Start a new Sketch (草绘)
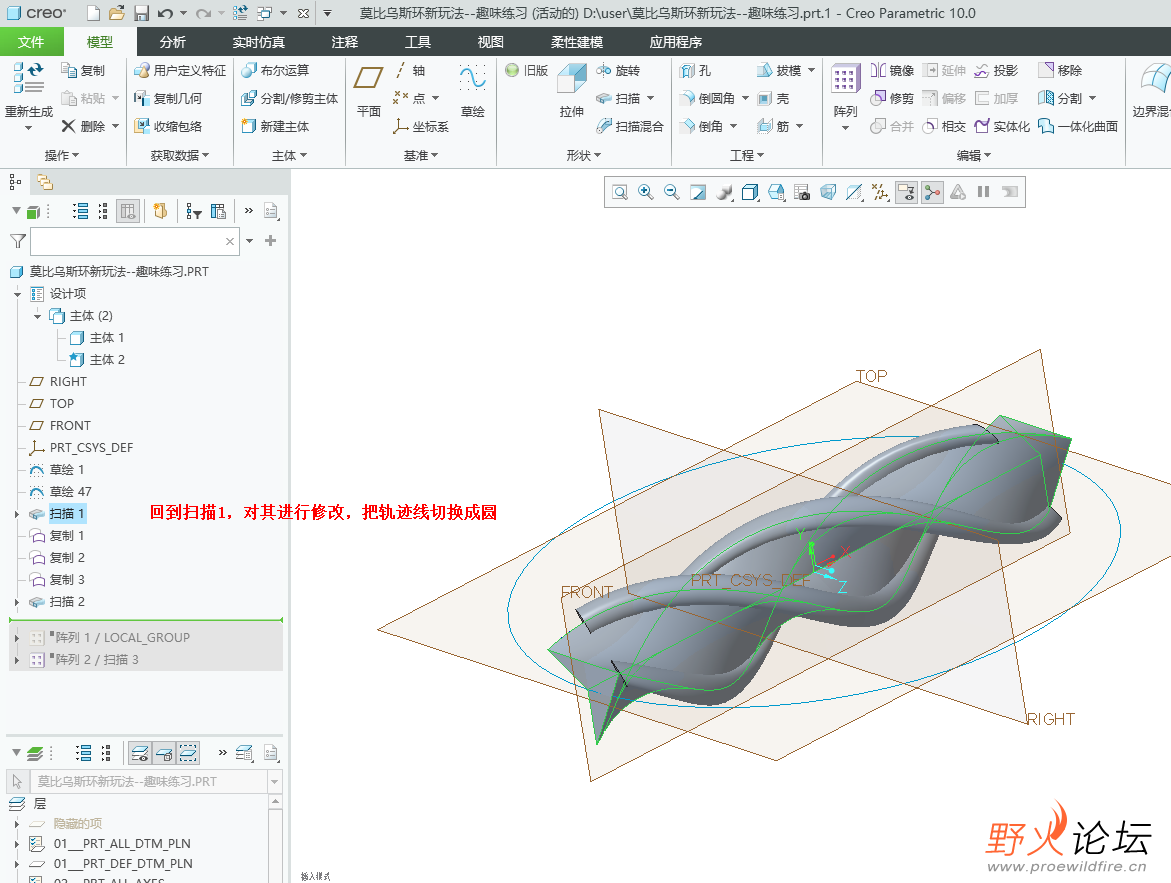This screenshot has height=883, width=1171. point(473,90)
